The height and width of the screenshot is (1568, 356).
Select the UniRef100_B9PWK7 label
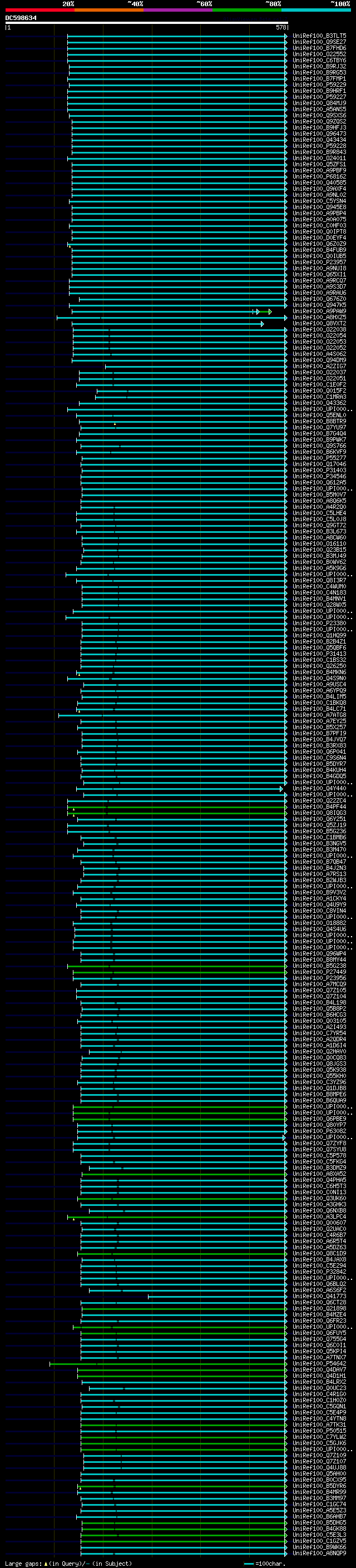(319, 439)
